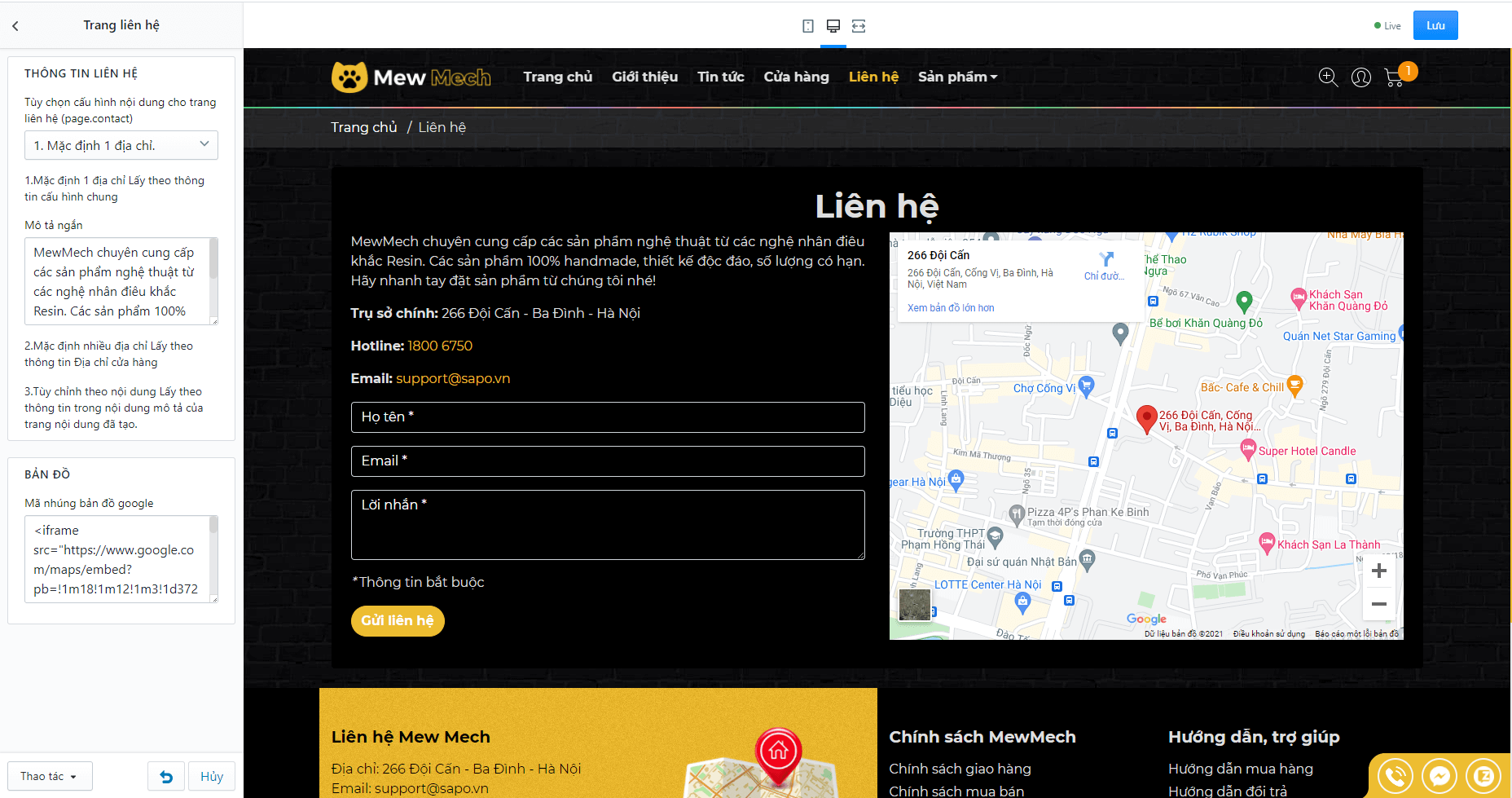Open Liên hệ in the navigation
The width and height of the screenshot is (1512, 798).
(873, 77)
